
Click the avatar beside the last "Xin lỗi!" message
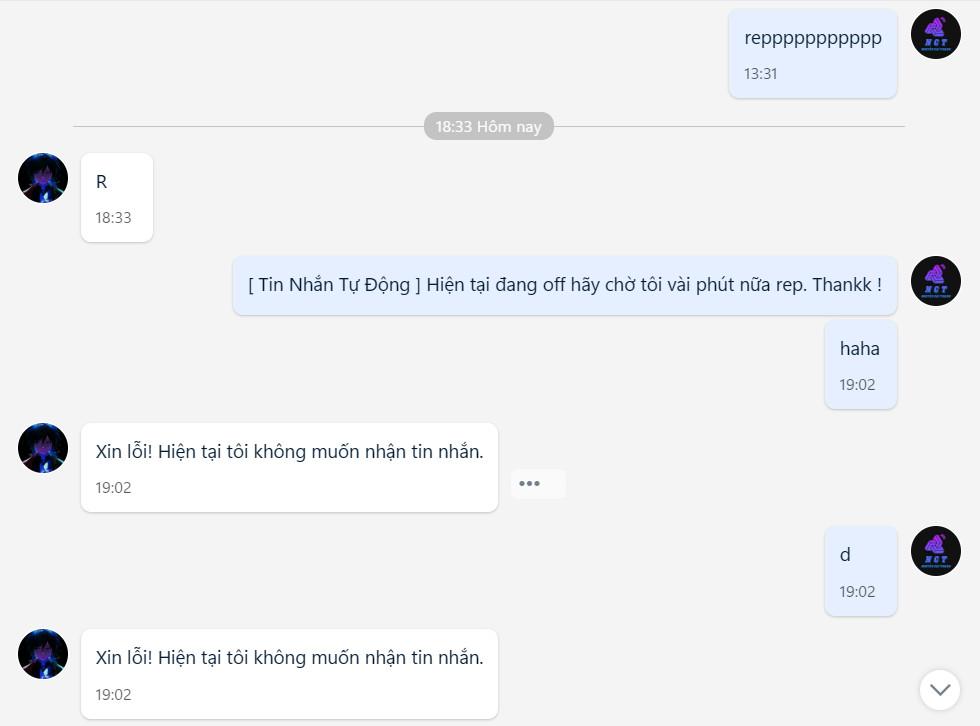coord(43,654)
